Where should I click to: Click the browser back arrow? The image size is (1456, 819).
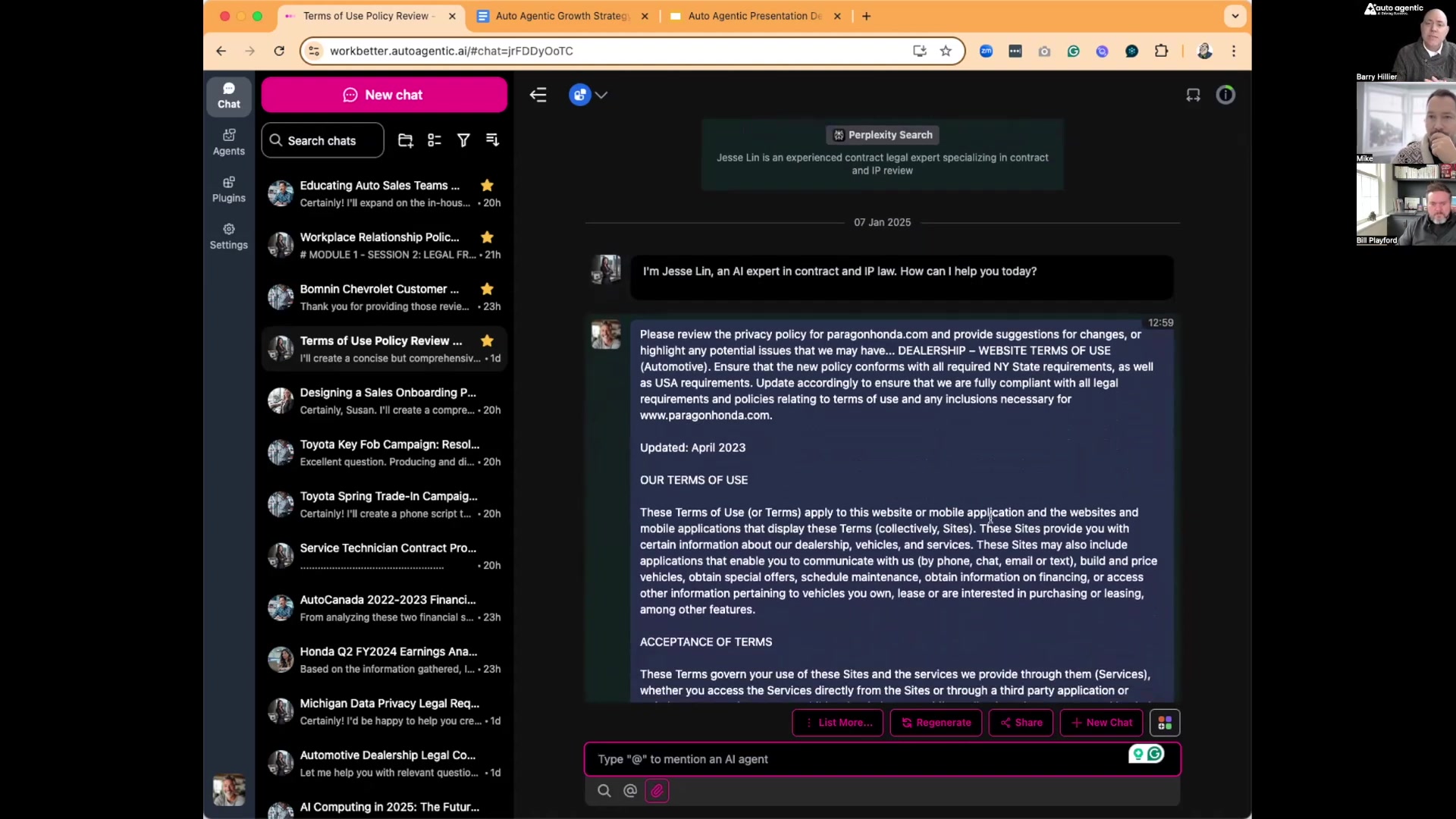coord(221,51)
